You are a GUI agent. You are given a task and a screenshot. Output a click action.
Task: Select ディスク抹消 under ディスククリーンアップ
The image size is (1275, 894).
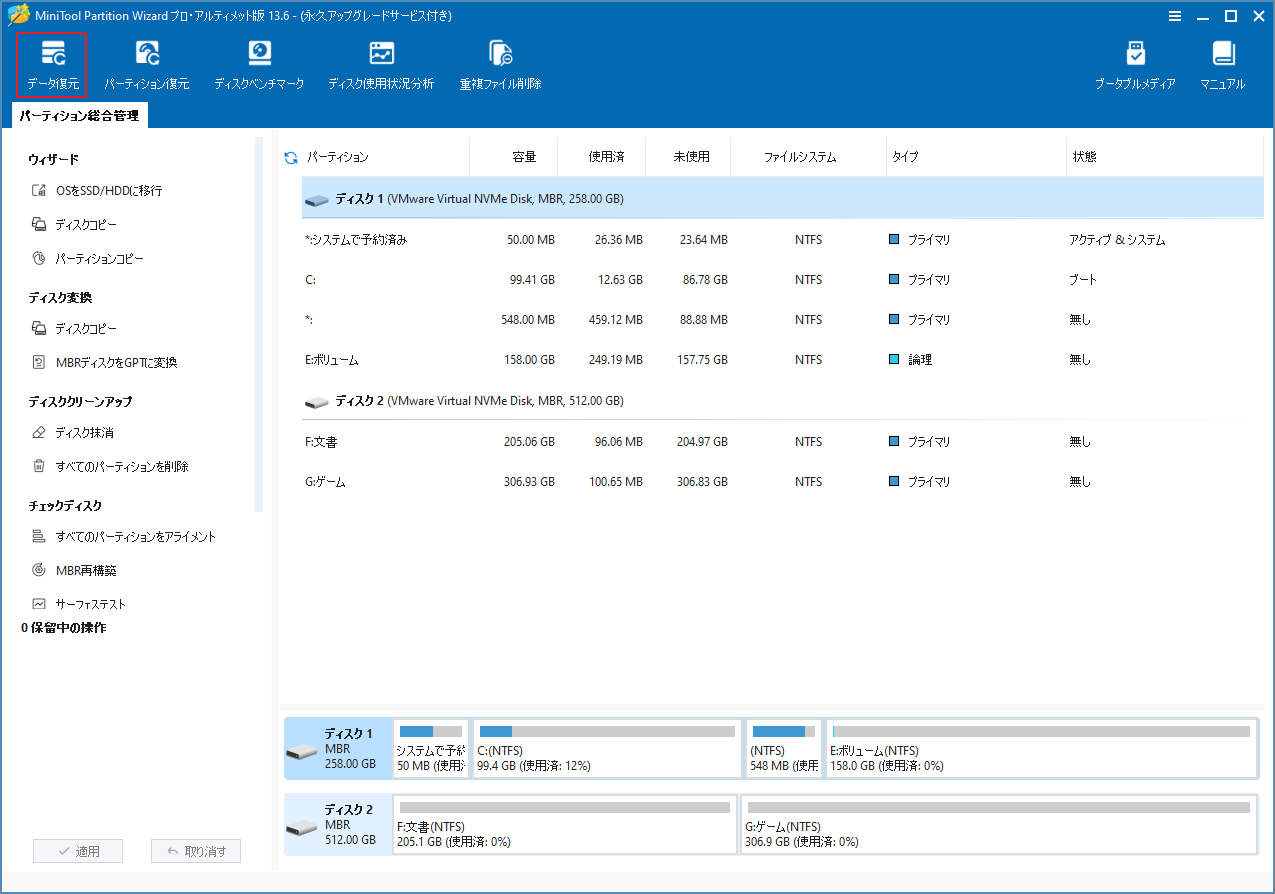click(85, 433)
